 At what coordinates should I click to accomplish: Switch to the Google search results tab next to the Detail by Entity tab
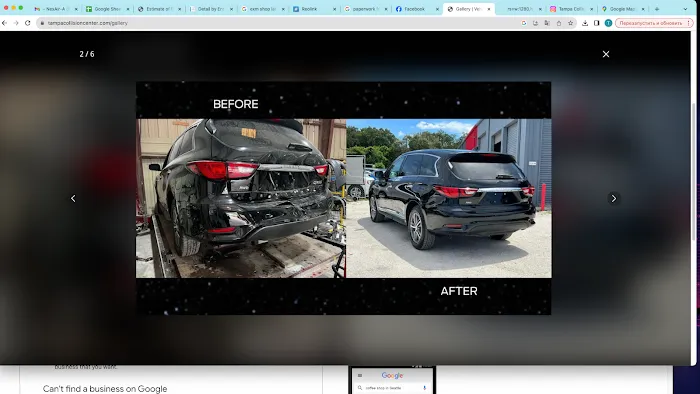(x=262, y=9)
